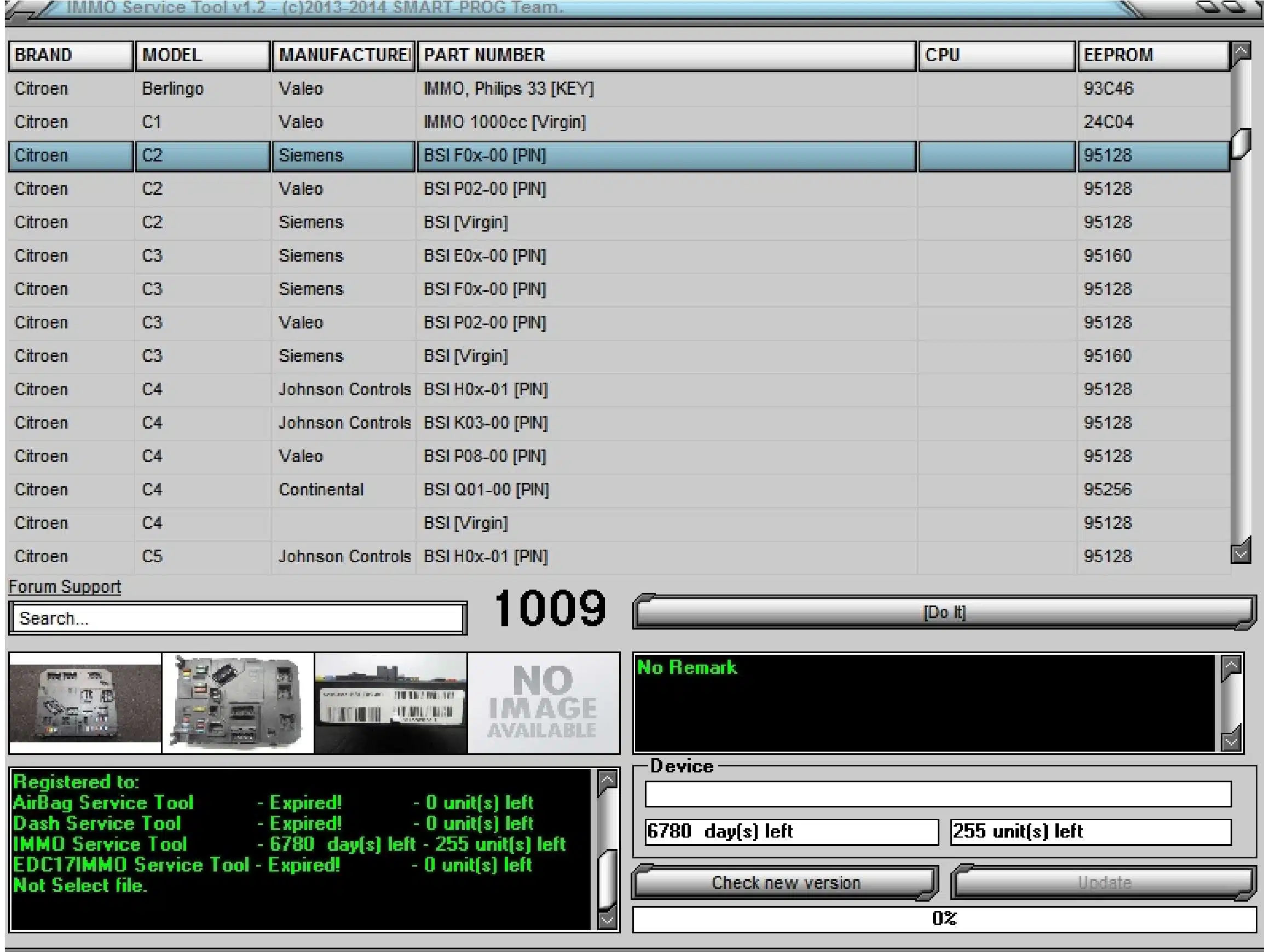Sort by the EEPROM column header
This screenshot has height=952, width=1264.
tap(1152, 55)
